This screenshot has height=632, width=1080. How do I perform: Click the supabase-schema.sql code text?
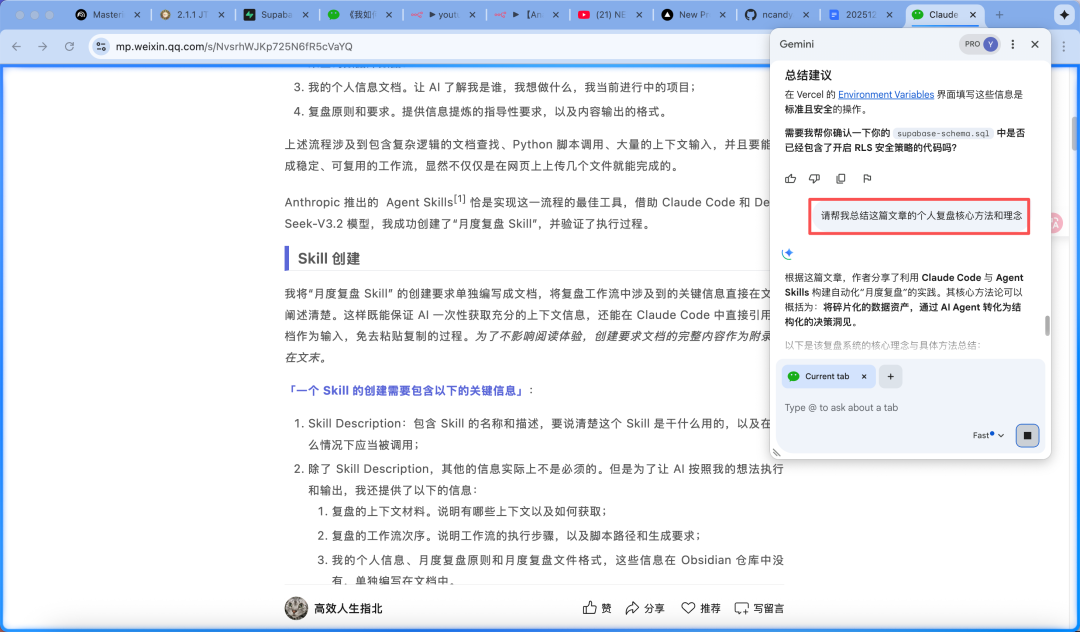(943, 134)
